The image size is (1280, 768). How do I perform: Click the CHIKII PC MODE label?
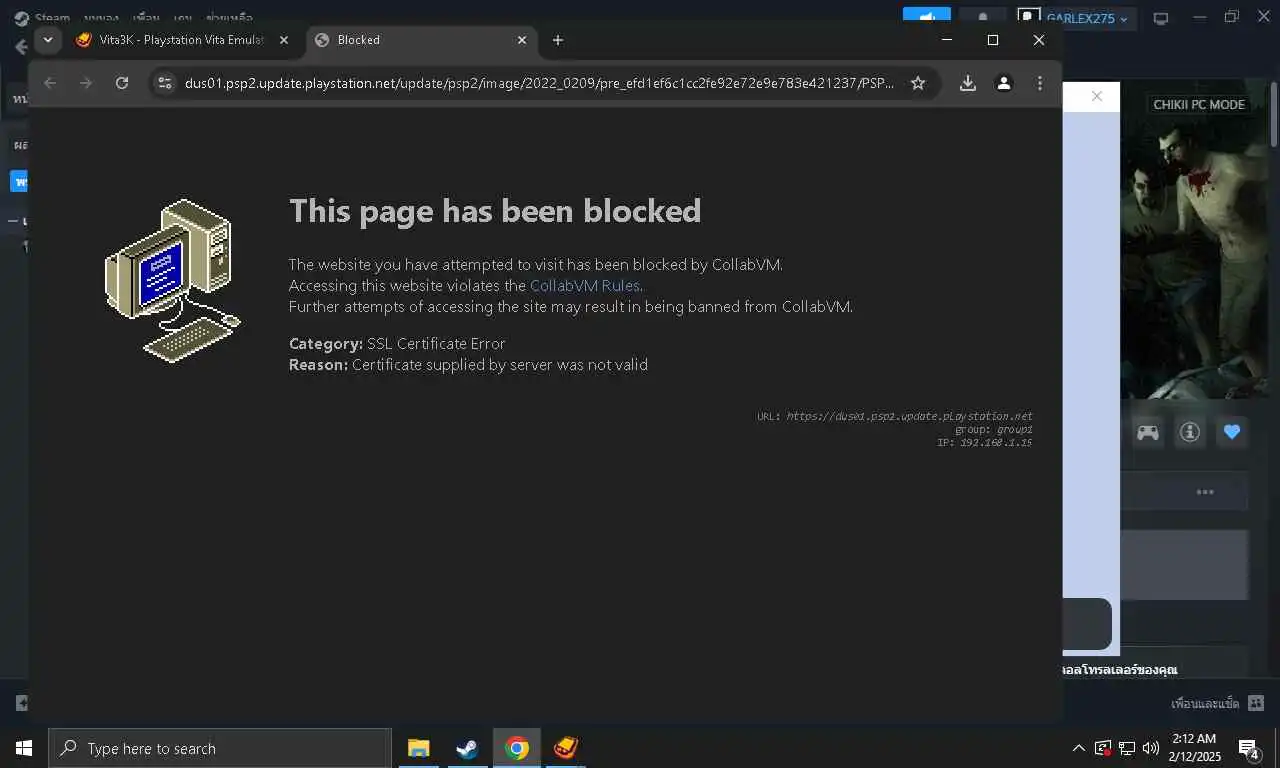(1199, 104)
